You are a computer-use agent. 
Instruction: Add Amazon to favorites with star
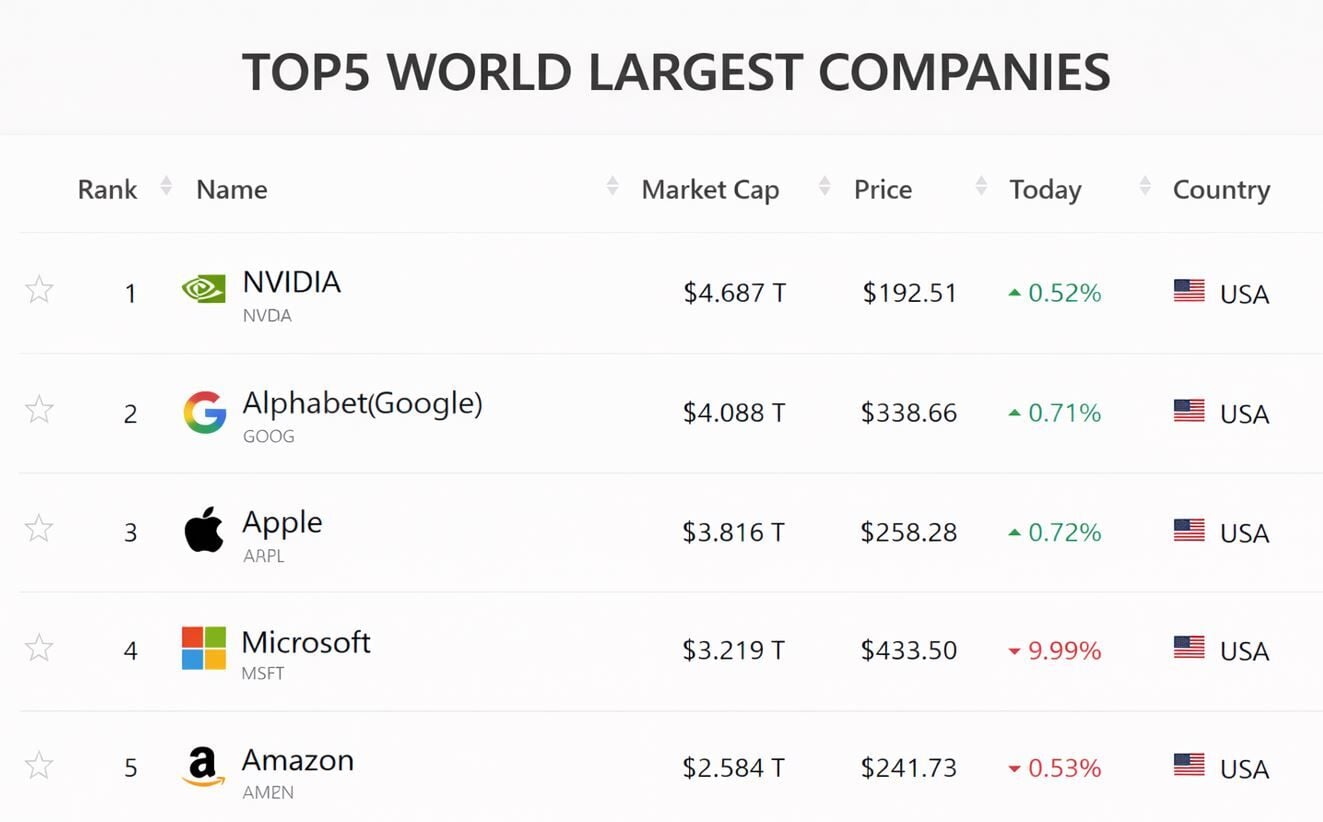(39, 766)
